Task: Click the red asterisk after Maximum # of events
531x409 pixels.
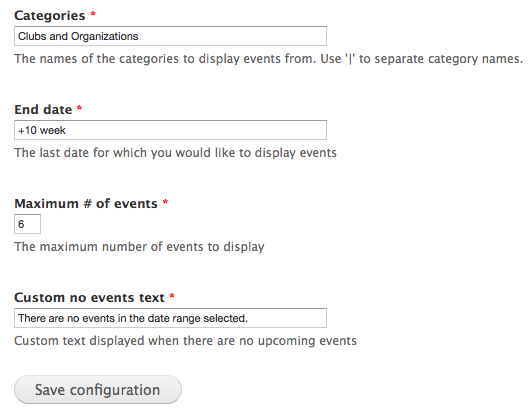Action: (165, 202)
